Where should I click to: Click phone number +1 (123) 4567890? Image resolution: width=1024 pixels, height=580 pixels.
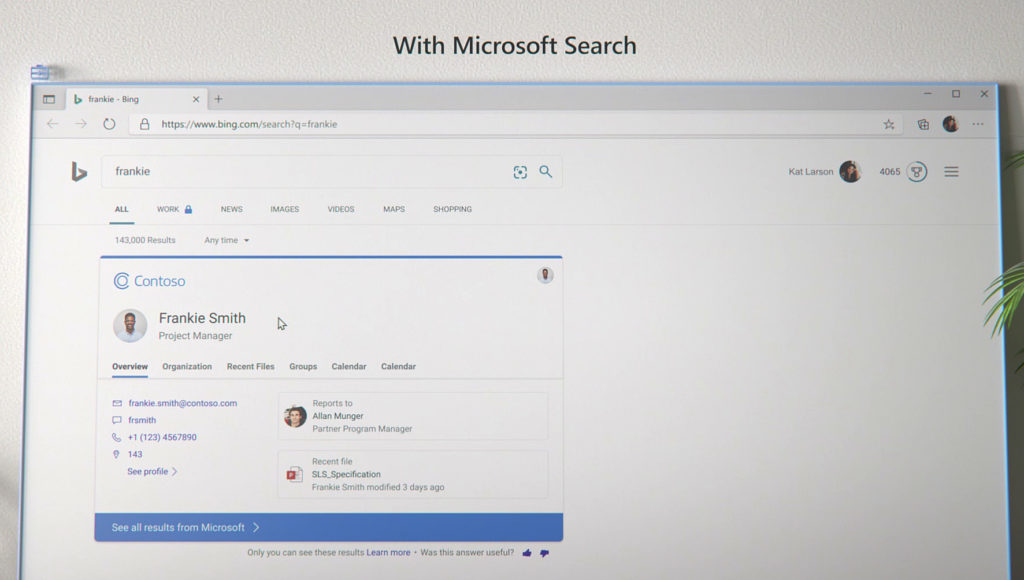(x=162, y=437)
